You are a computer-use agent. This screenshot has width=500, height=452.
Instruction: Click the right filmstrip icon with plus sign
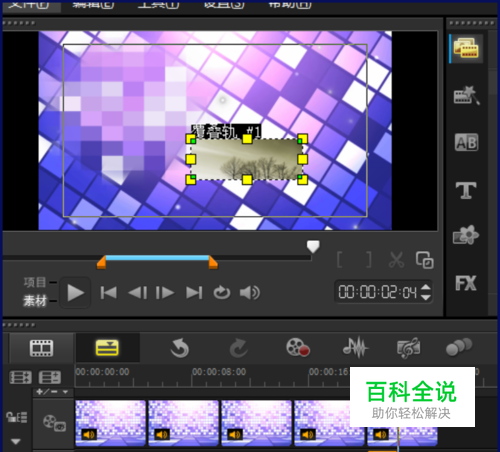(x=50, y=378)
